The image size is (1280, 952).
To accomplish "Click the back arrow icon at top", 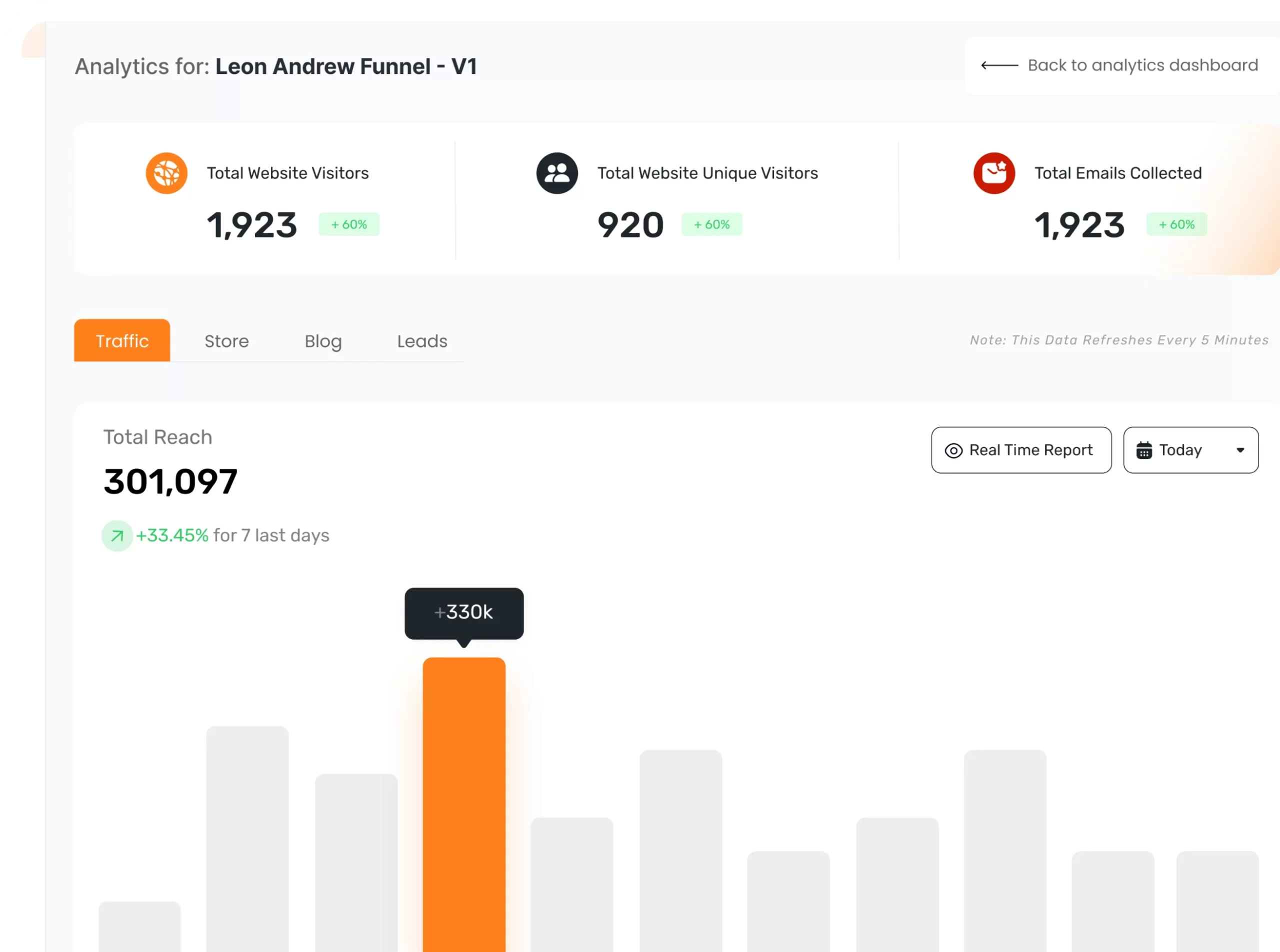I will coord(999,65).
